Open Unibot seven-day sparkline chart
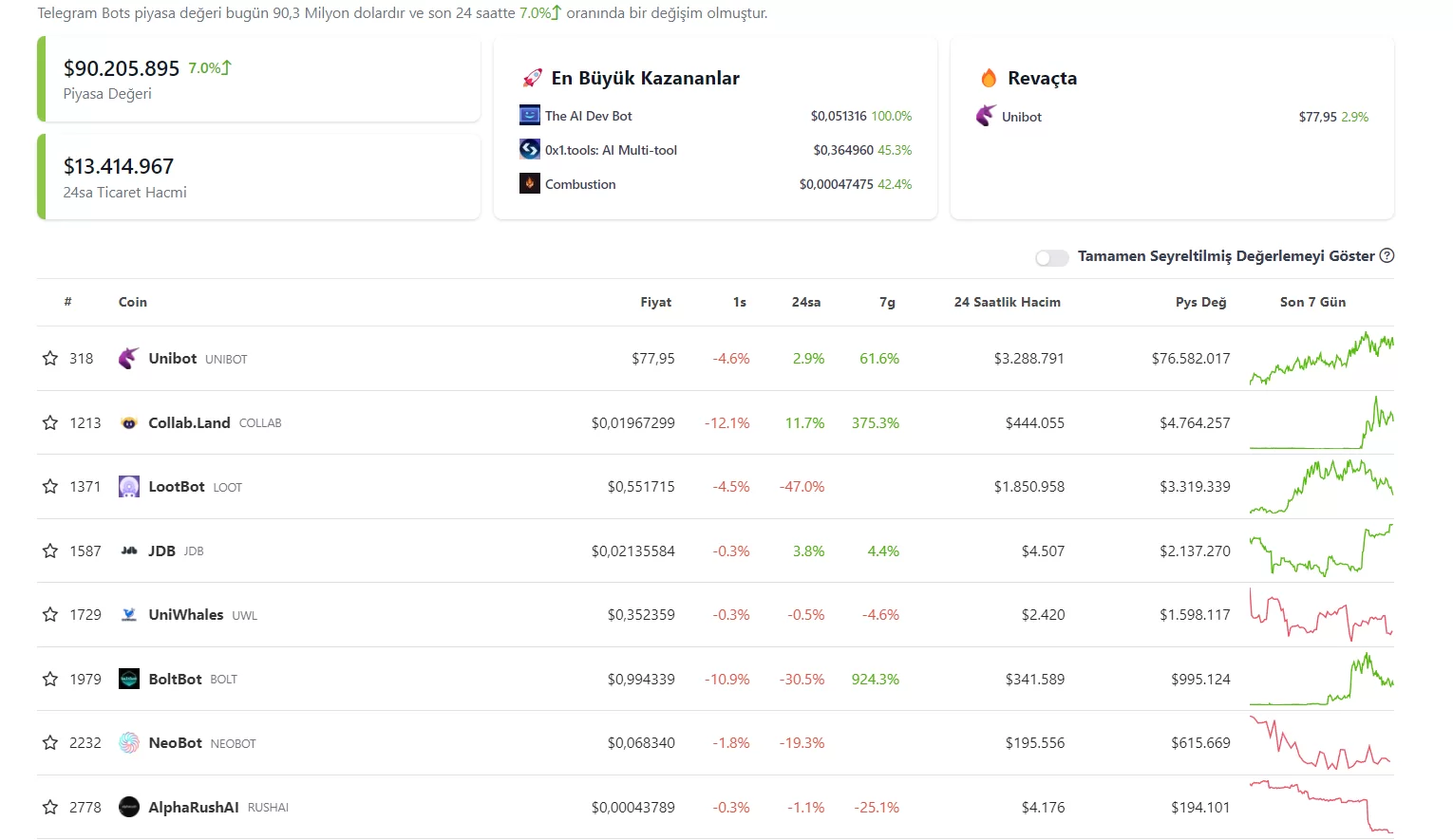 1322,358
